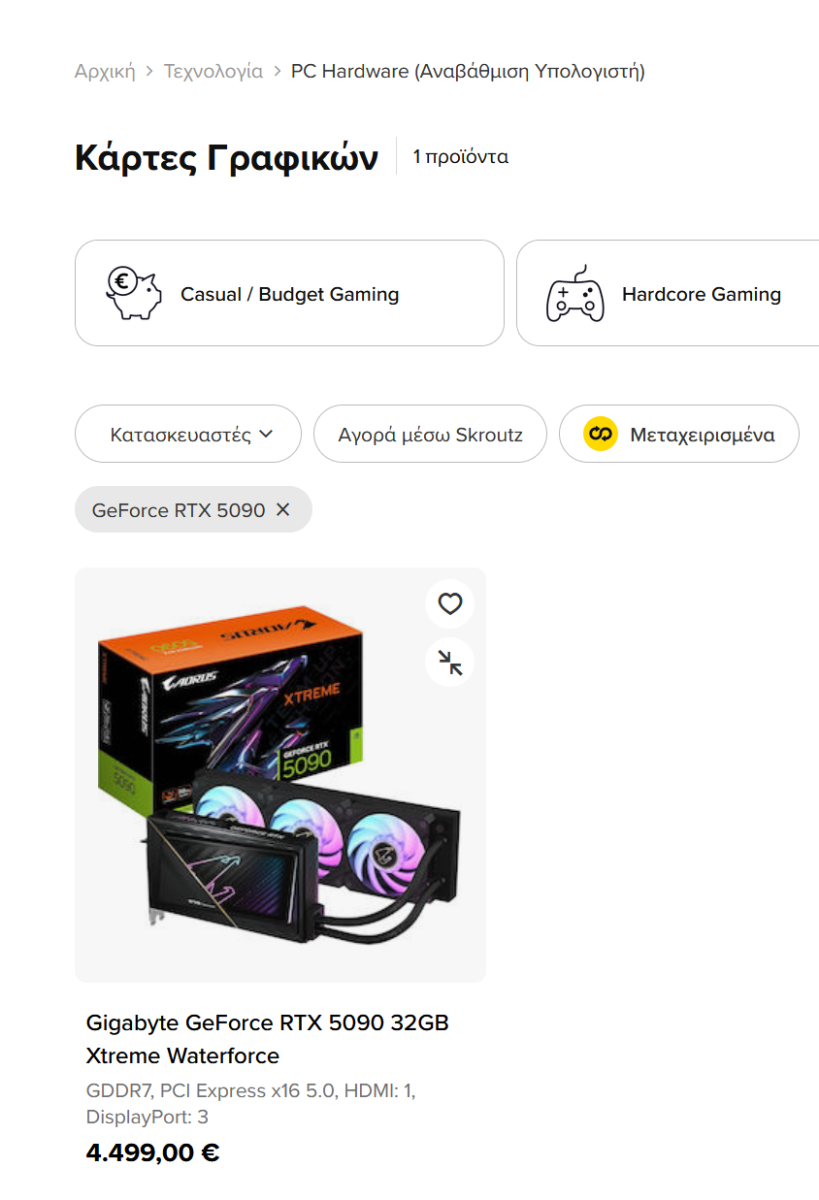The image size is (819, 1200).
Task: Toggle the Μεταχειρισμένα filter label
Action: [702, 435]
